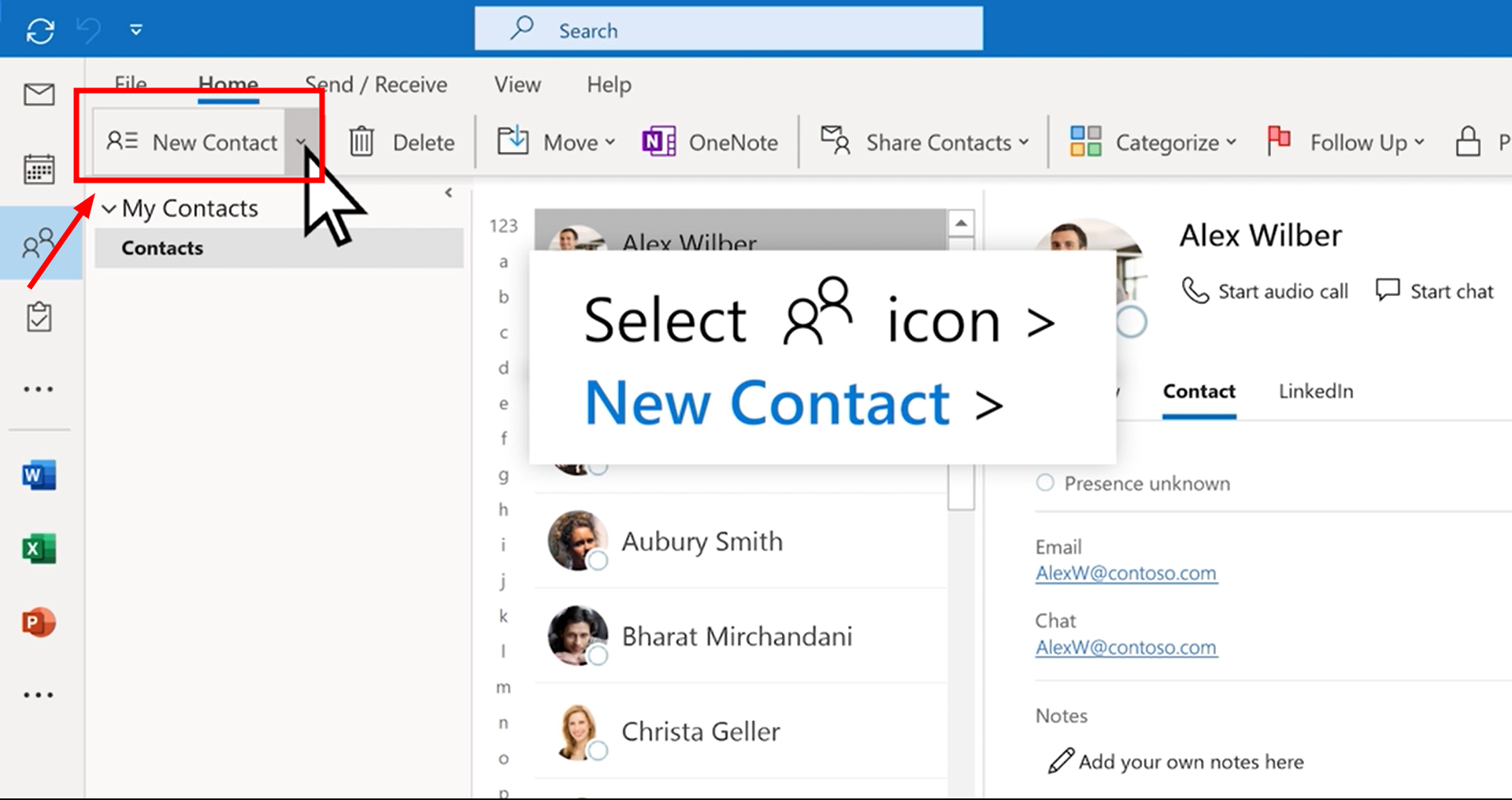
Task: Open the Tasks icon in the sidebar
Action: pos(39,316)
